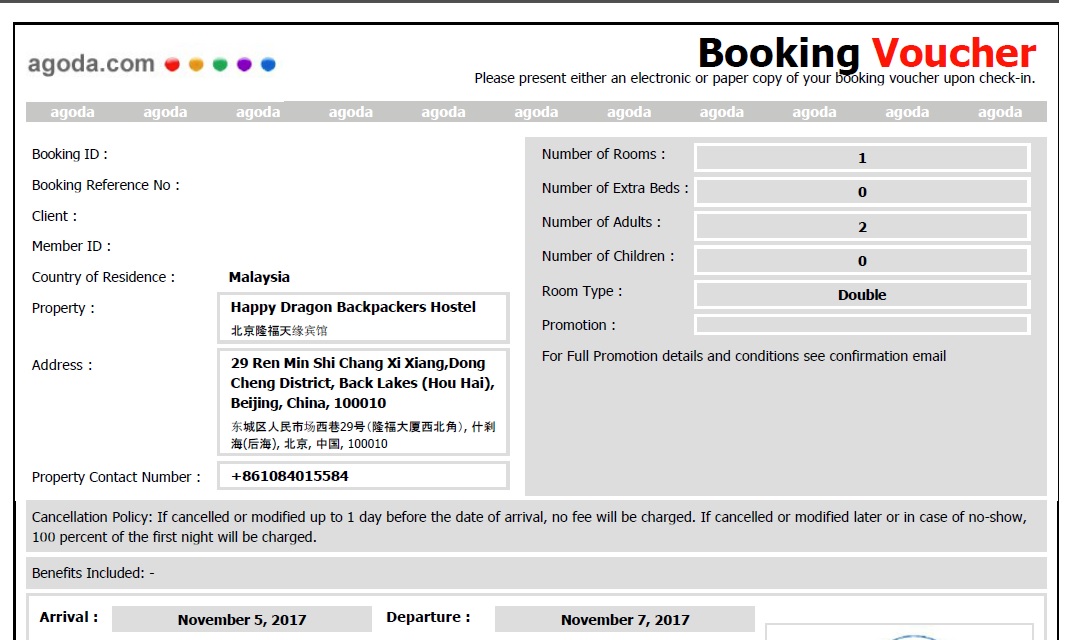Click the Departure label
Screen dimensions: 1074x640
click(x=428, y=617)
